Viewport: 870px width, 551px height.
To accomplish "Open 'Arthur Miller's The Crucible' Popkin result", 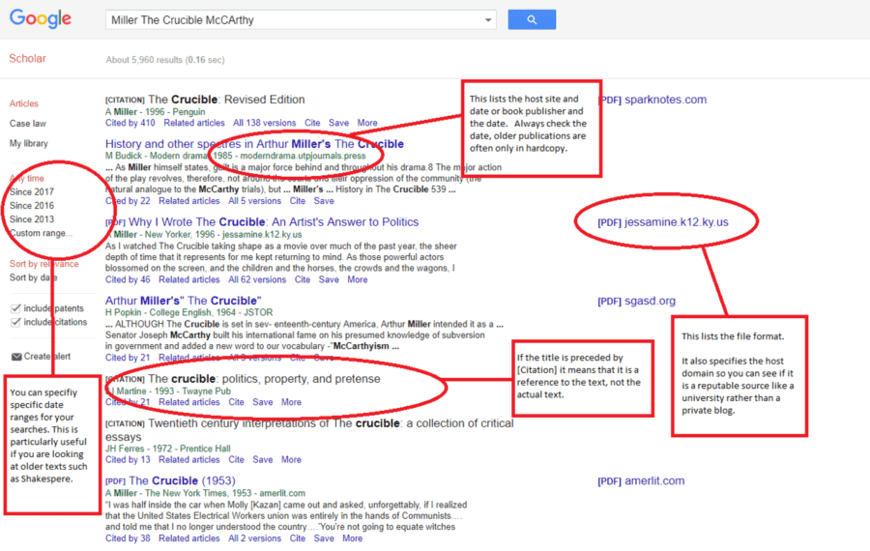I will 183,301.
